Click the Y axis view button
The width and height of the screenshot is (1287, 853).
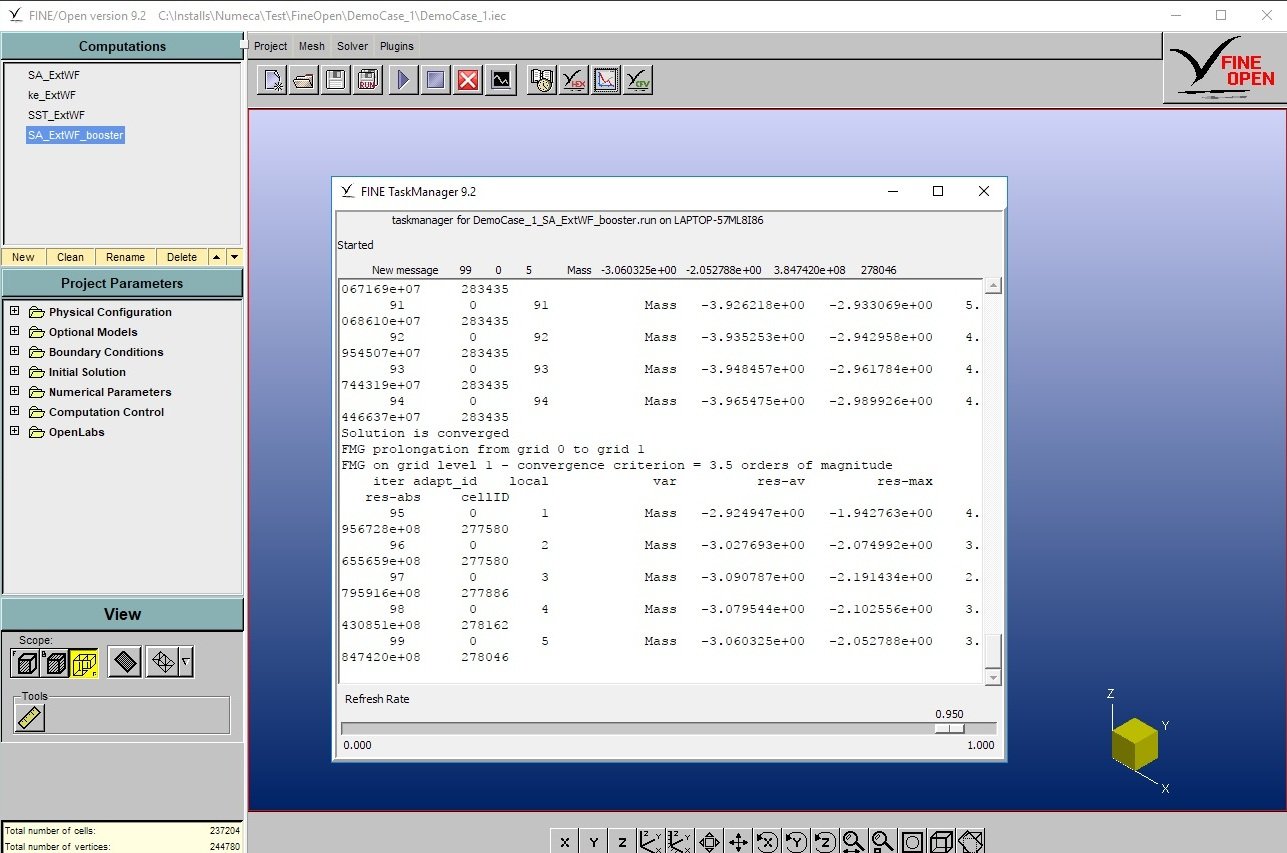[593, 842]
